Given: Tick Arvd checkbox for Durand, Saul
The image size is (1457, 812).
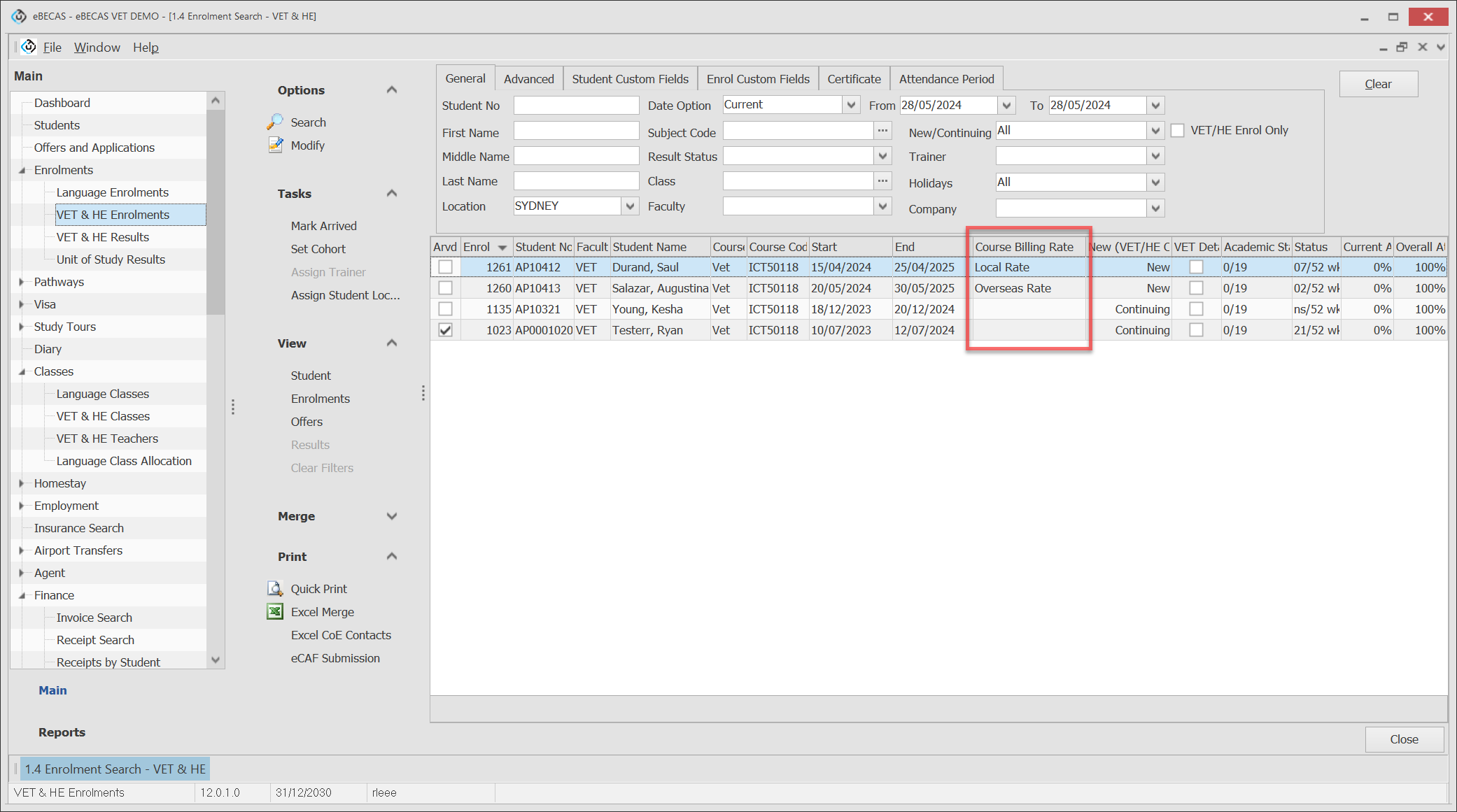Looking at the screenshot, I should (445, 267).
